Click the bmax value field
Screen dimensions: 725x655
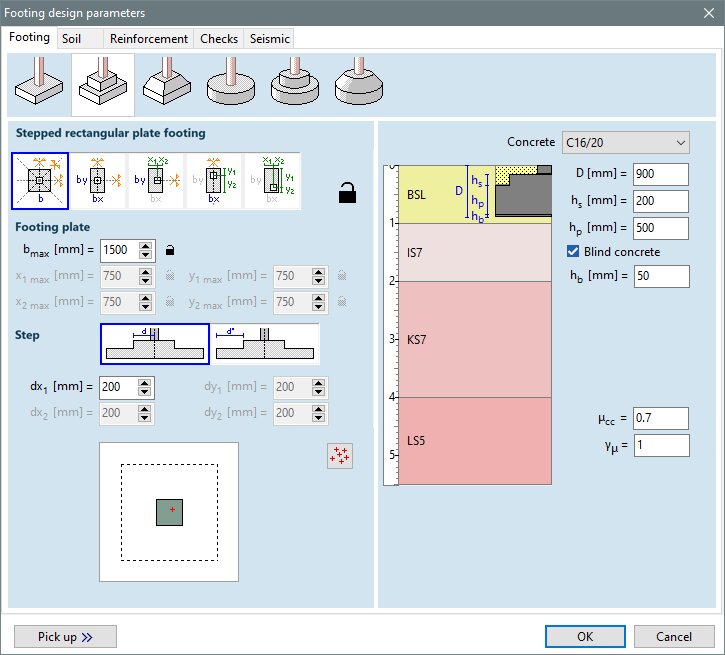[120, 250]
